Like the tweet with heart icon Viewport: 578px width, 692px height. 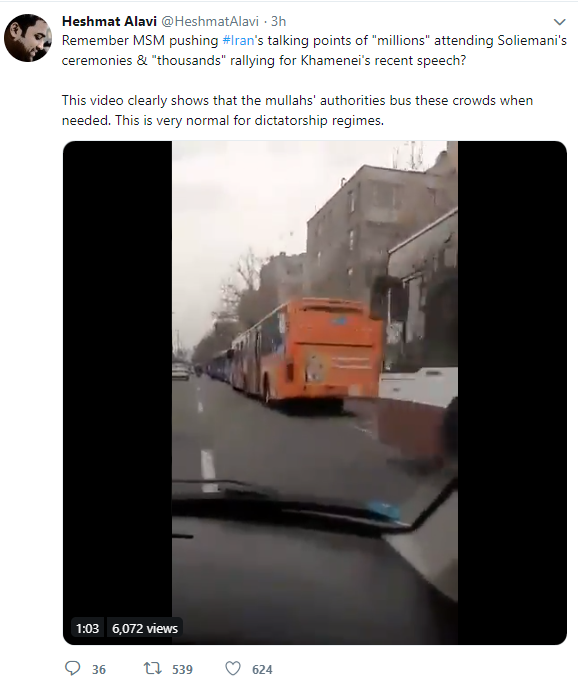[x=233, y=668]
